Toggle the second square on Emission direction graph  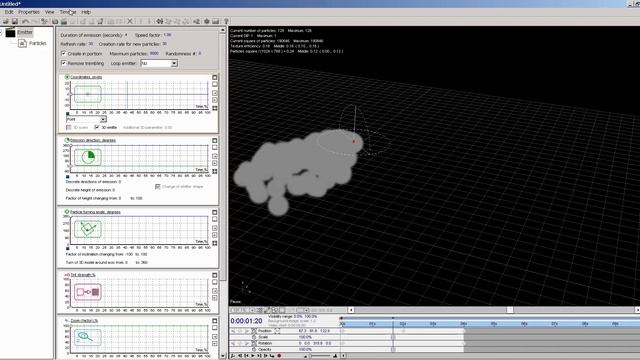point(215,147)
